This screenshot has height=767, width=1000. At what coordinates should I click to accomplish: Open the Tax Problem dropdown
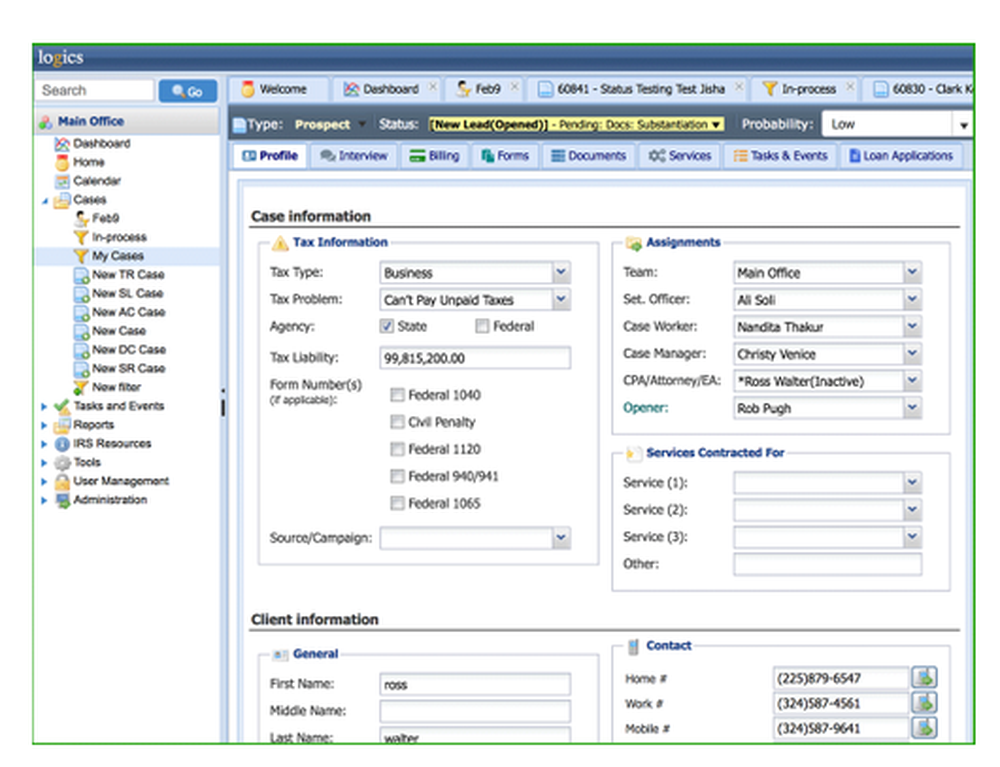561,299
